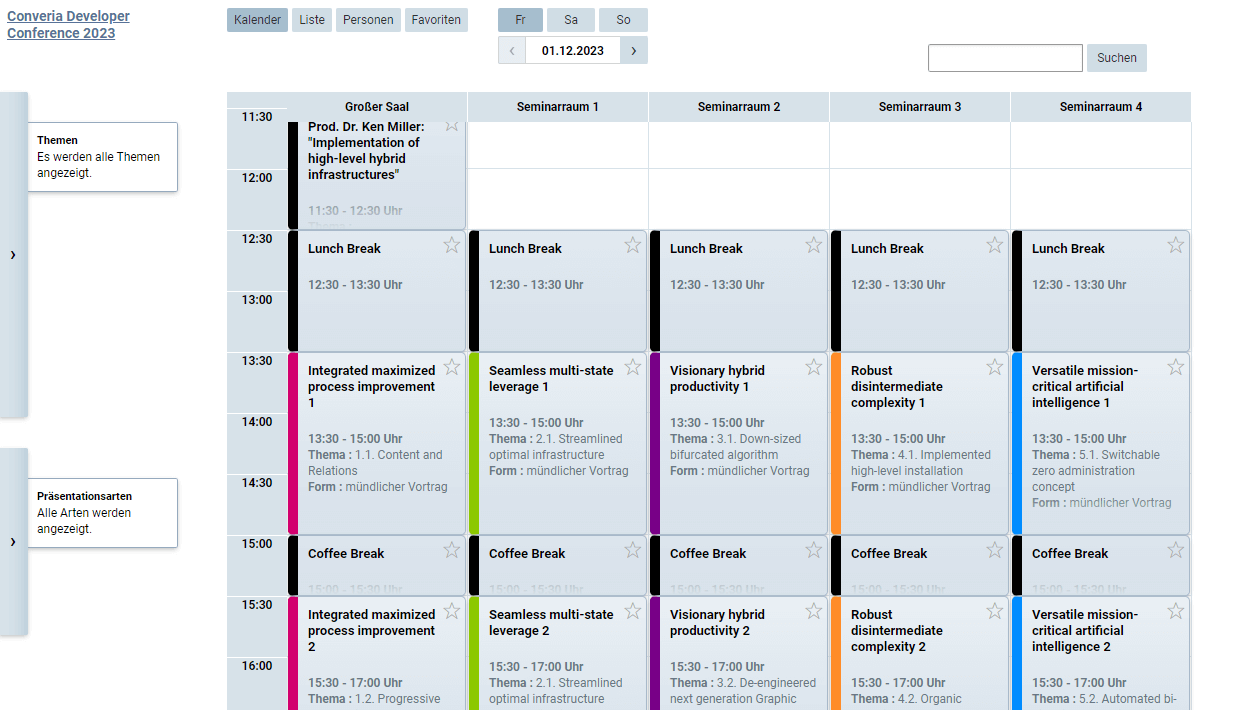Click the Seminarraum 4 column header

click(x=1101, y=107)
